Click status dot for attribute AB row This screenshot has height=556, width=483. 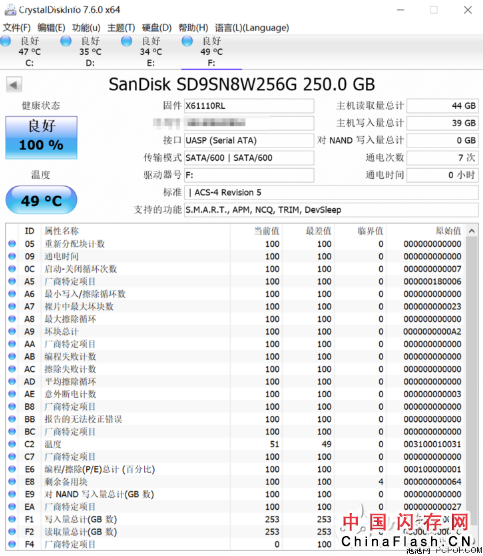(x=12, y=356)
